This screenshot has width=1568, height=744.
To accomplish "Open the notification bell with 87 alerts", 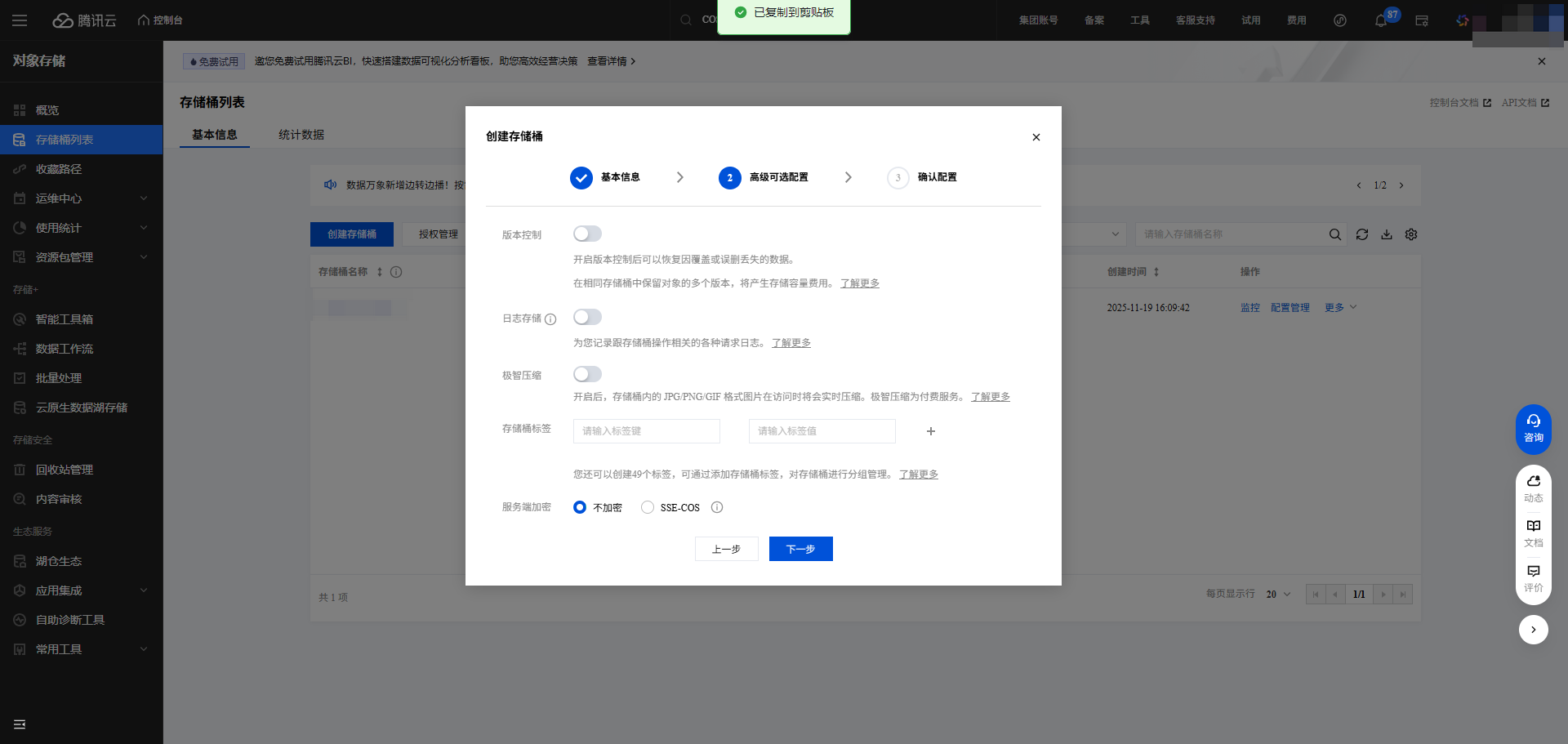I will coord(1382,20).
